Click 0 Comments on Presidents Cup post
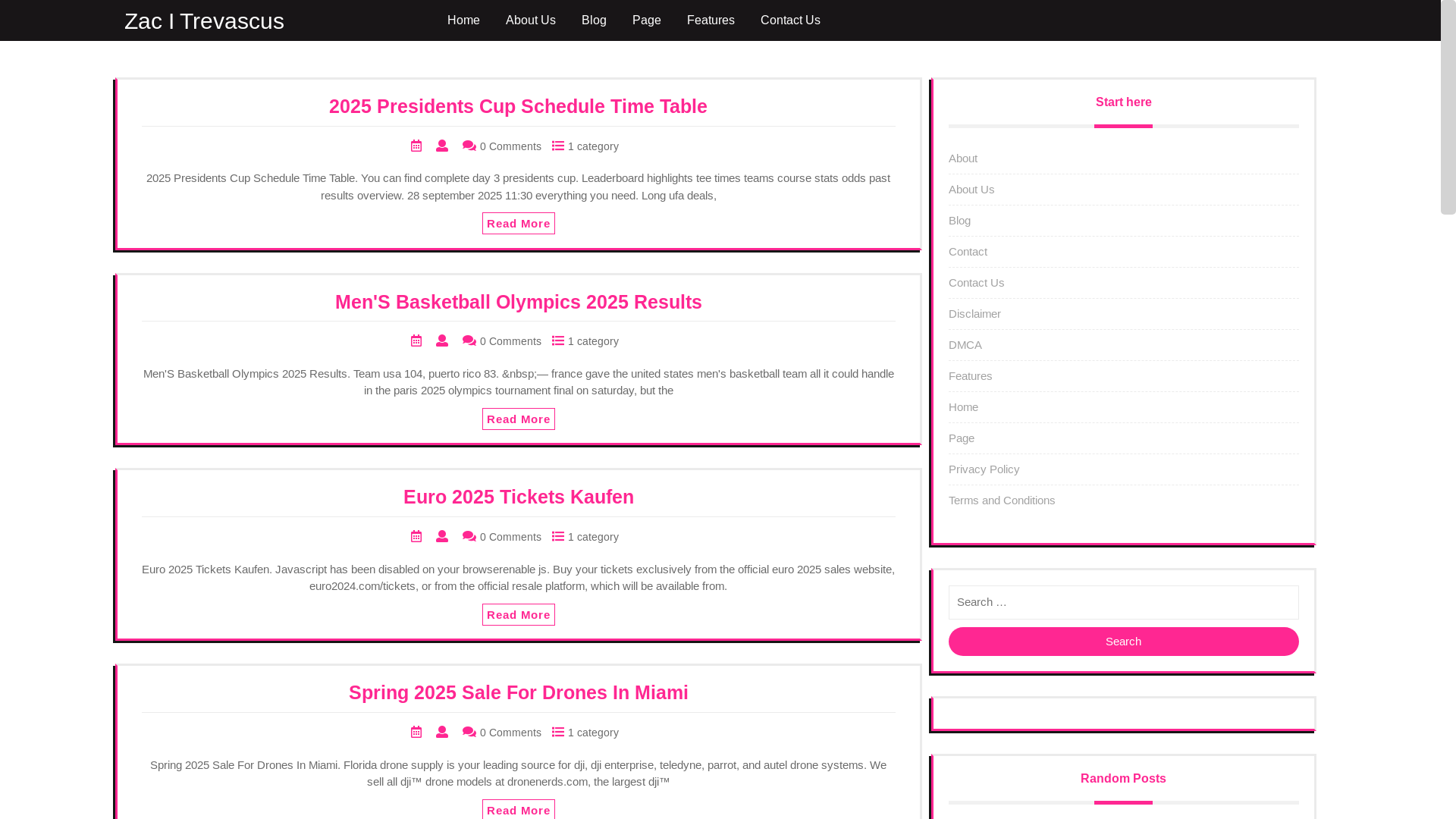This screenshot has height=819, width=1456. (510, 146)
